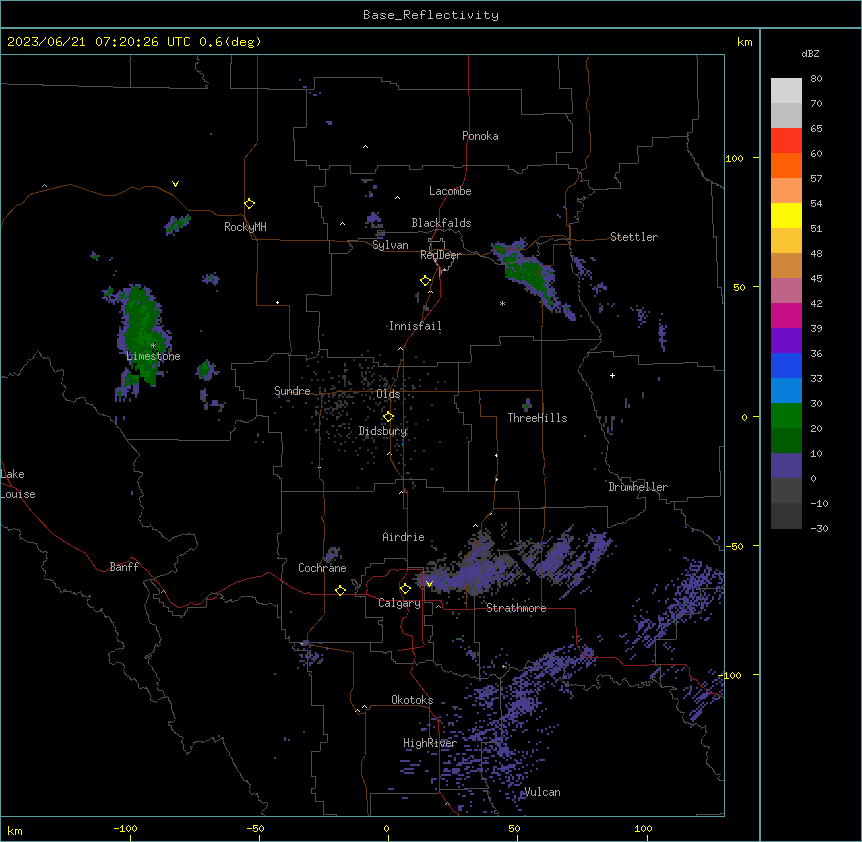Click the yellow diamond marker below Cochrane

340,590
